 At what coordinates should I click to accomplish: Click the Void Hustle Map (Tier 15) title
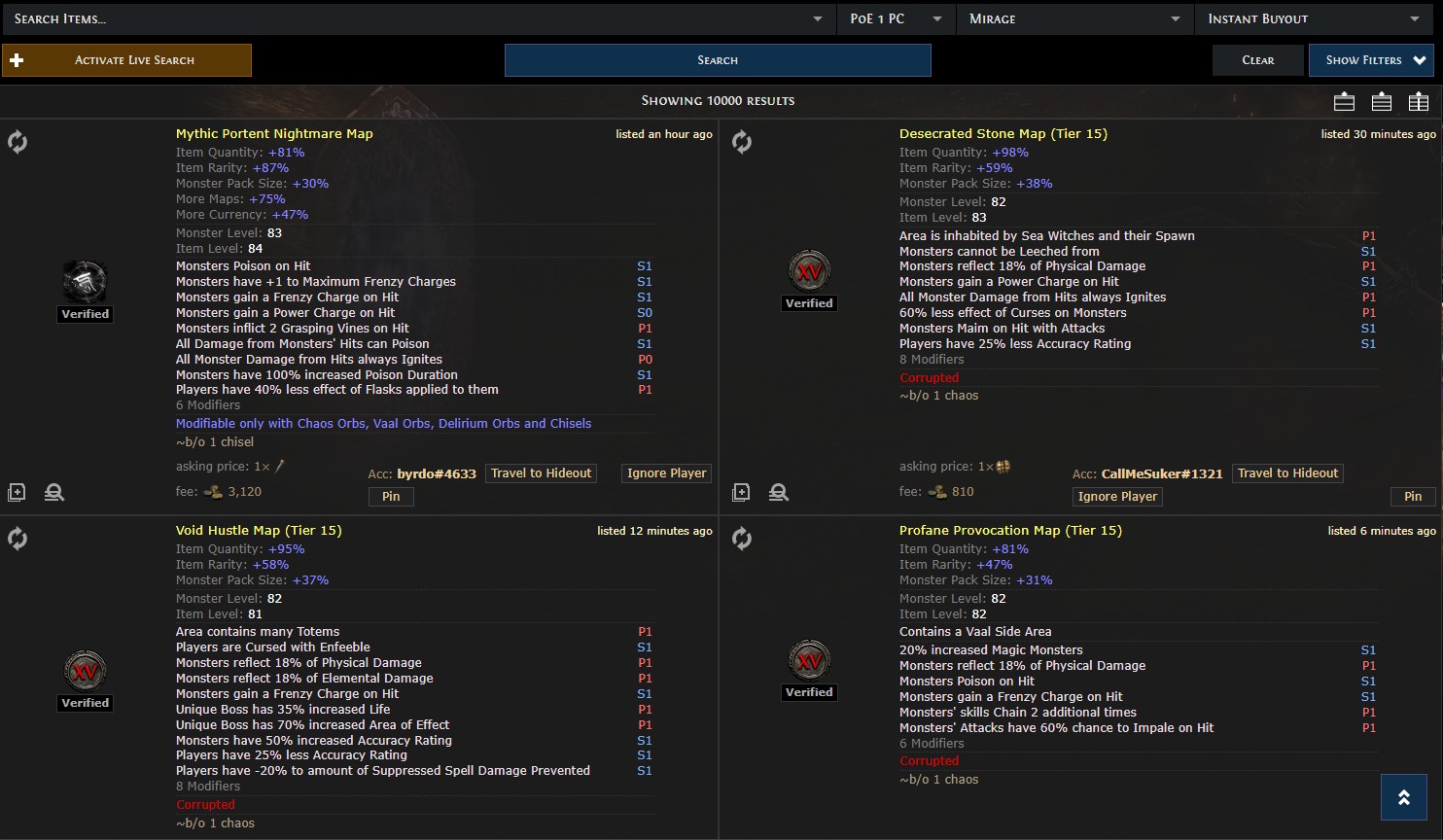pyautogui.click(x=259, y=531)
